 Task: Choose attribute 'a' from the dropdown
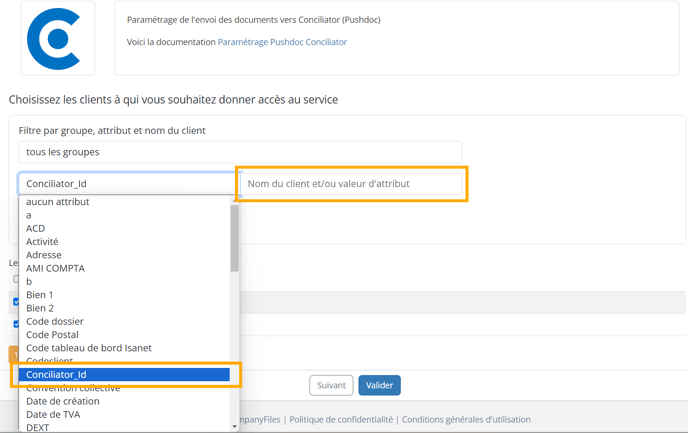click(124, 215)
